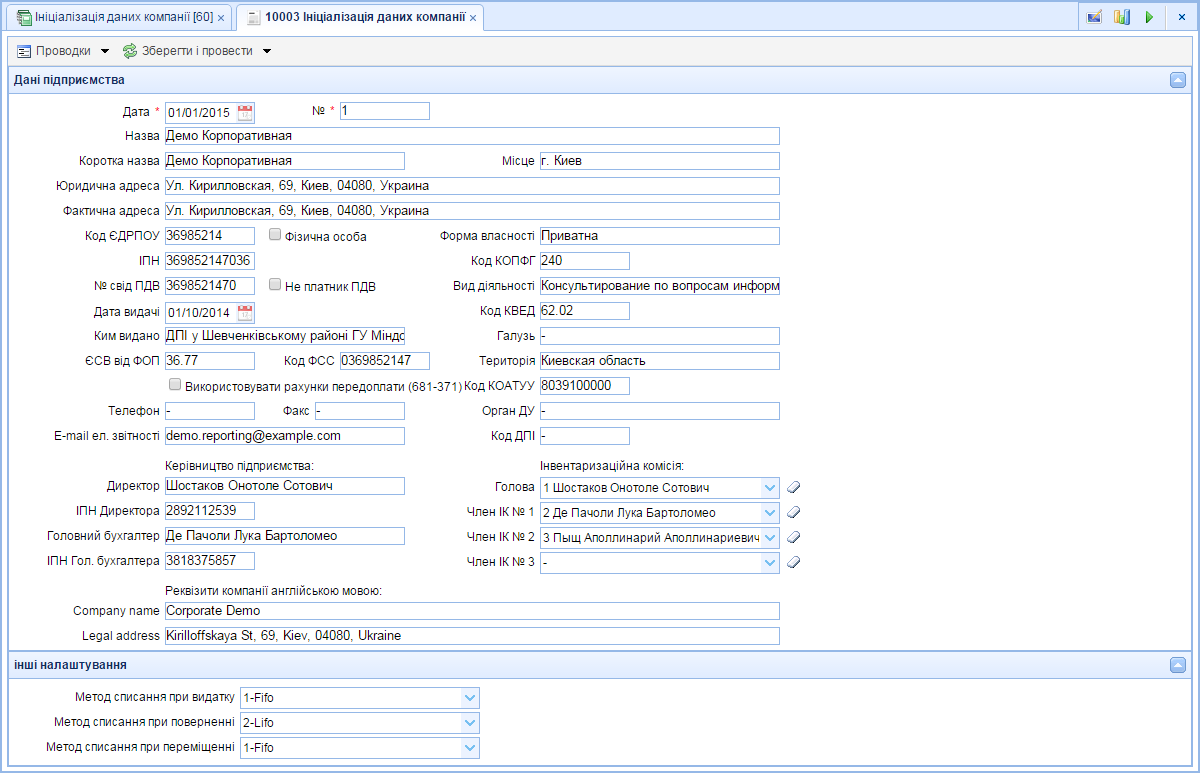
Task: Click the Назва input field
Action: [x=472, y=136]
